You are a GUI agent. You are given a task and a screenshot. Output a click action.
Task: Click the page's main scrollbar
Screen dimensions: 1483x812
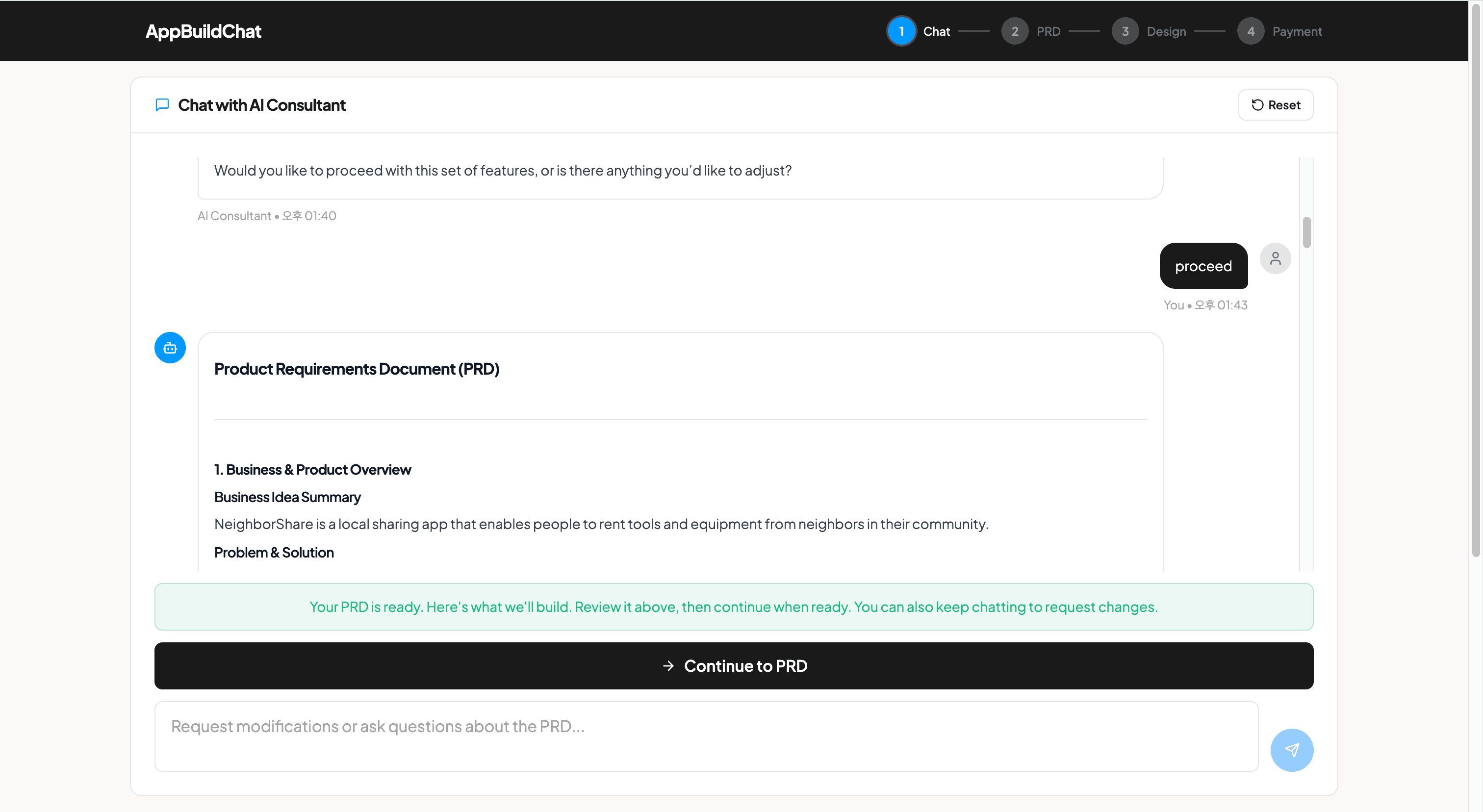coord(1476,282)
